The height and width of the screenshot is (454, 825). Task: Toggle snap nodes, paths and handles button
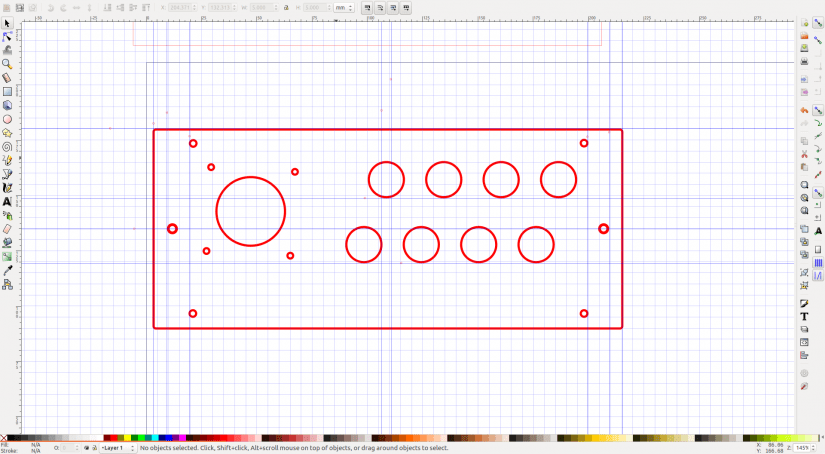pos(818,110)
